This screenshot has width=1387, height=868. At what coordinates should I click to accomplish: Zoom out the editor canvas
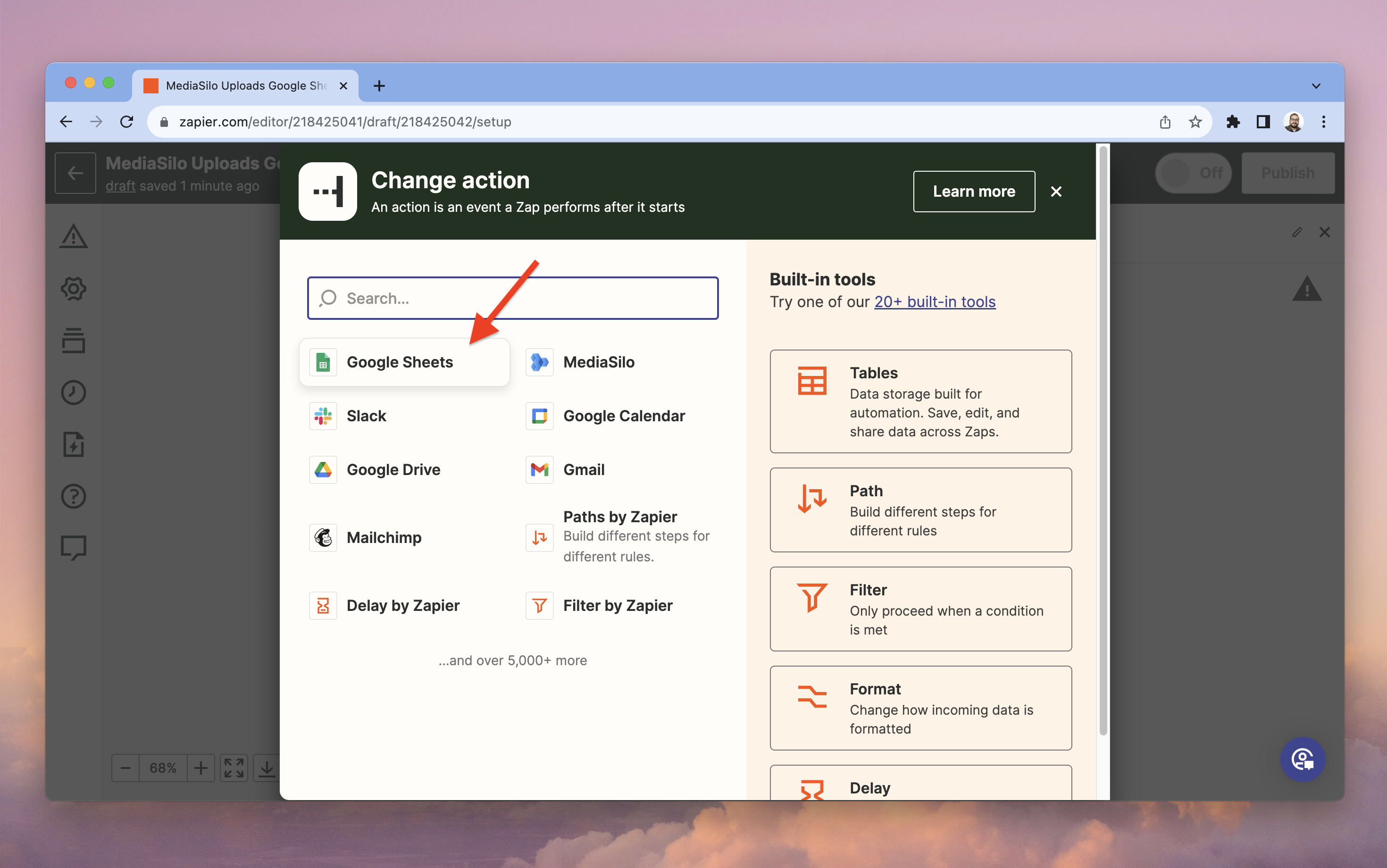tap(125, 768)
